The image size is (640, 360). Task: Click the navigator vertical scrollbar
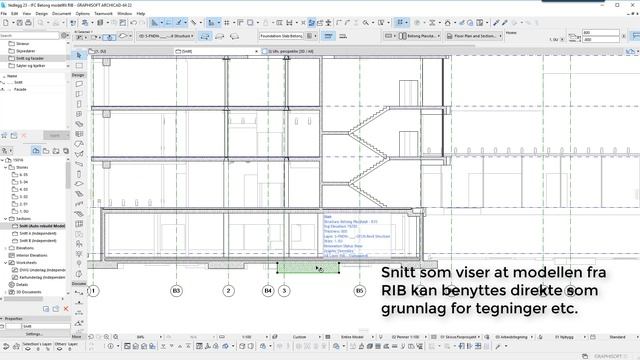coord(68,176)
